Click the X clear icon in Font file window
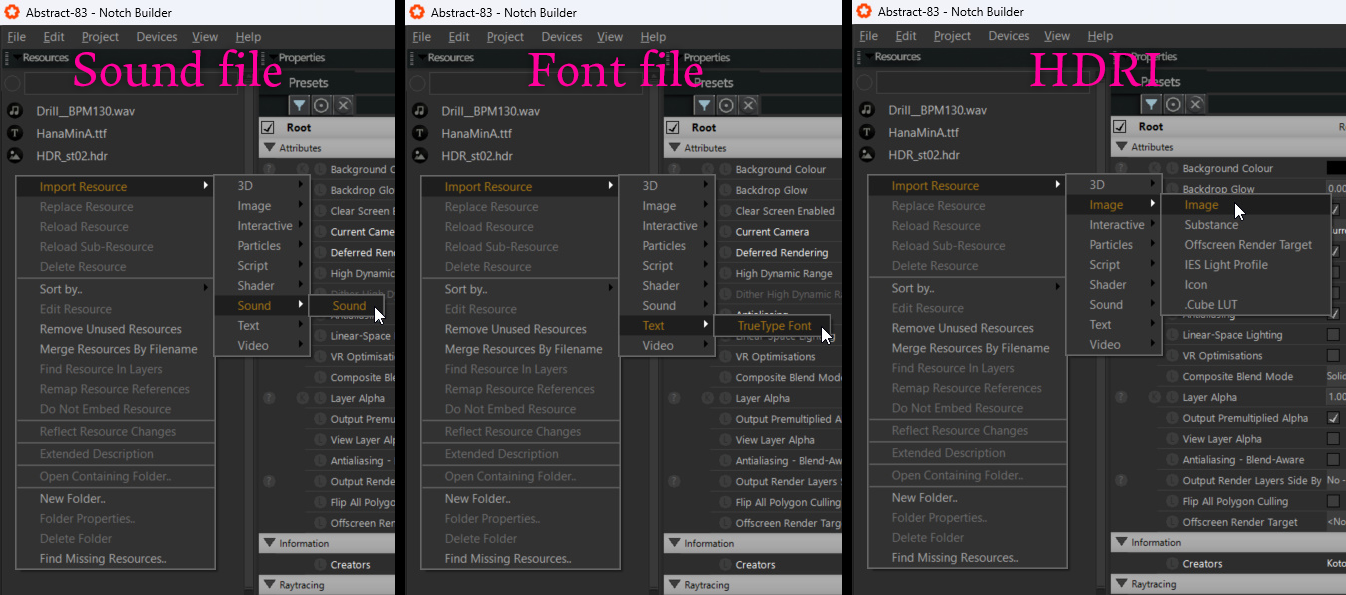Screen dimensions: 1346x595 (748, 104)
